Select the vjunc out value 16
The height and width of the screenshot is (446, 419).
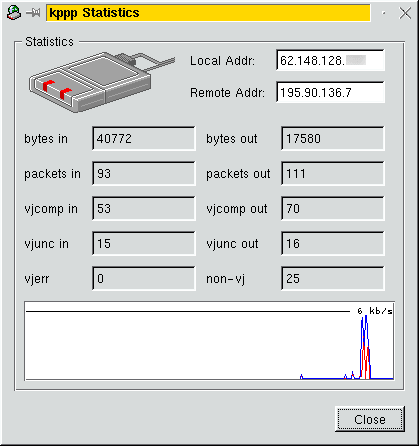click(333, 243)
